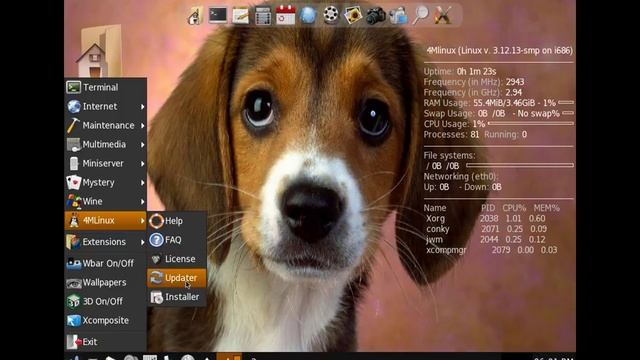This screenshot has width=640, height=360.
Task: Open the camcorder video icon in dock
Action: pos(398,16)
